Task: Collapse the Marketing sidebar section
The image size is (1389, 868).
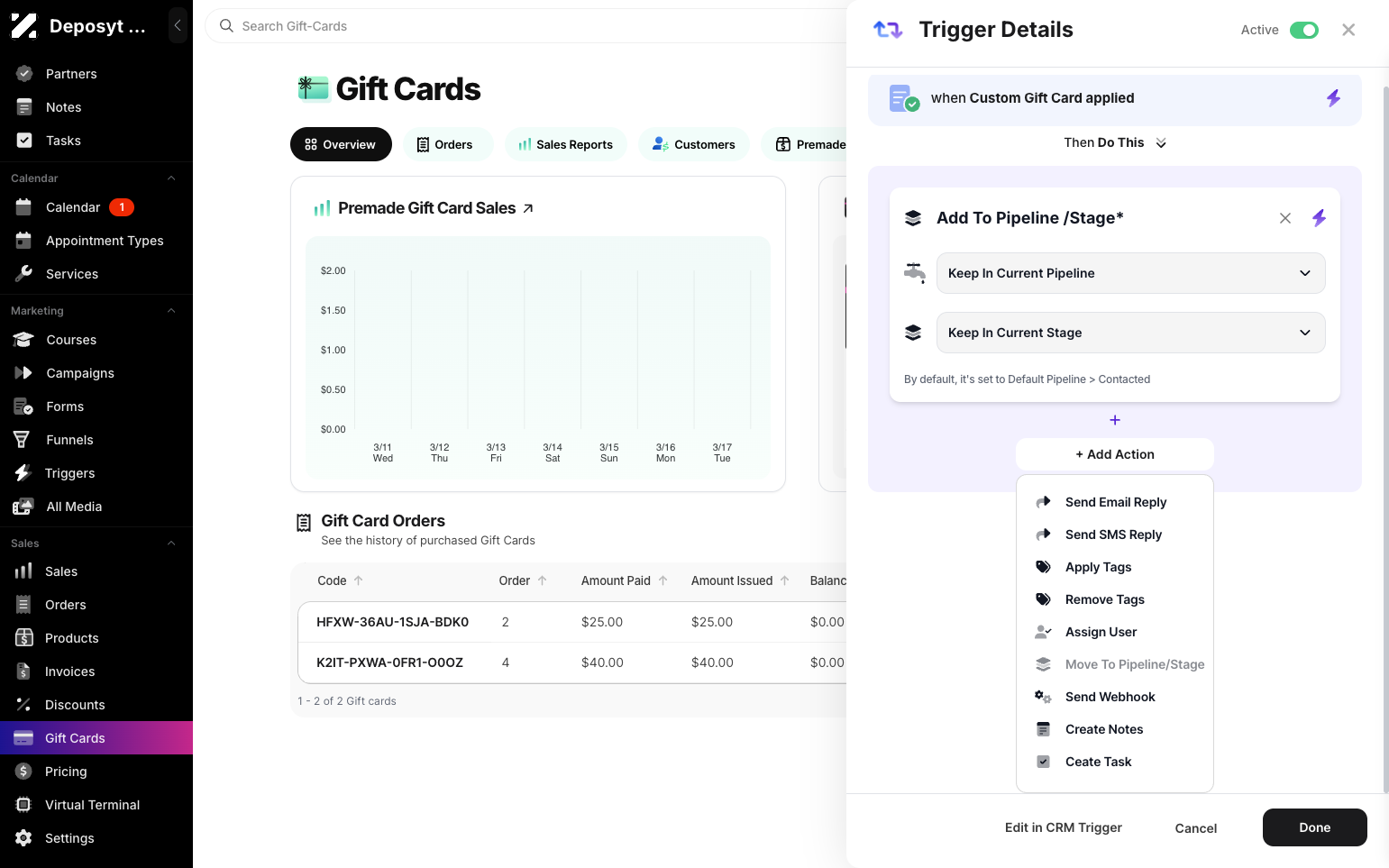Action: (x=171, y=311)
